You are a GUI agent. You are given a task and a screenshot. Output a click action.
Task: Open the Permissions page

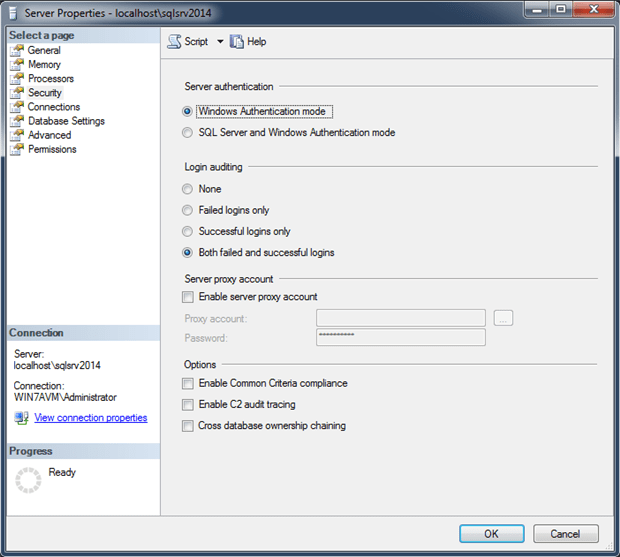52,149
